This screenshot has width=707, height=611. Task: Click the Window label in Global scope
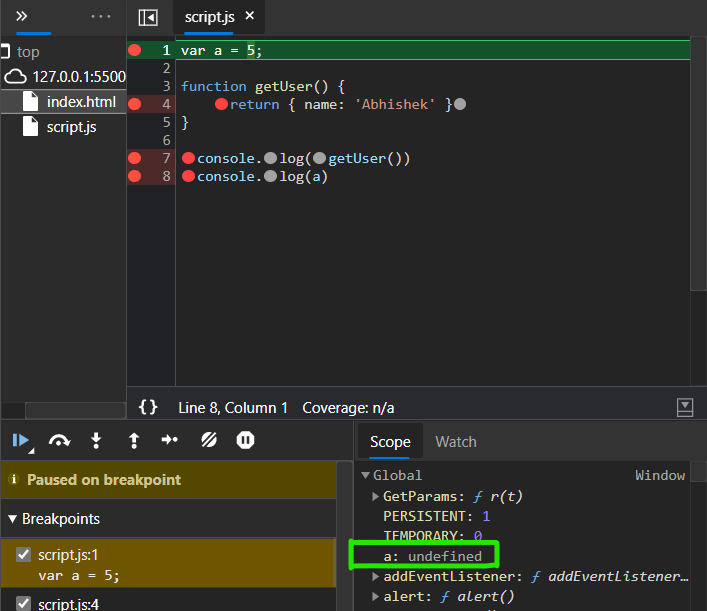pyautogui.click(x=660, y=475)
